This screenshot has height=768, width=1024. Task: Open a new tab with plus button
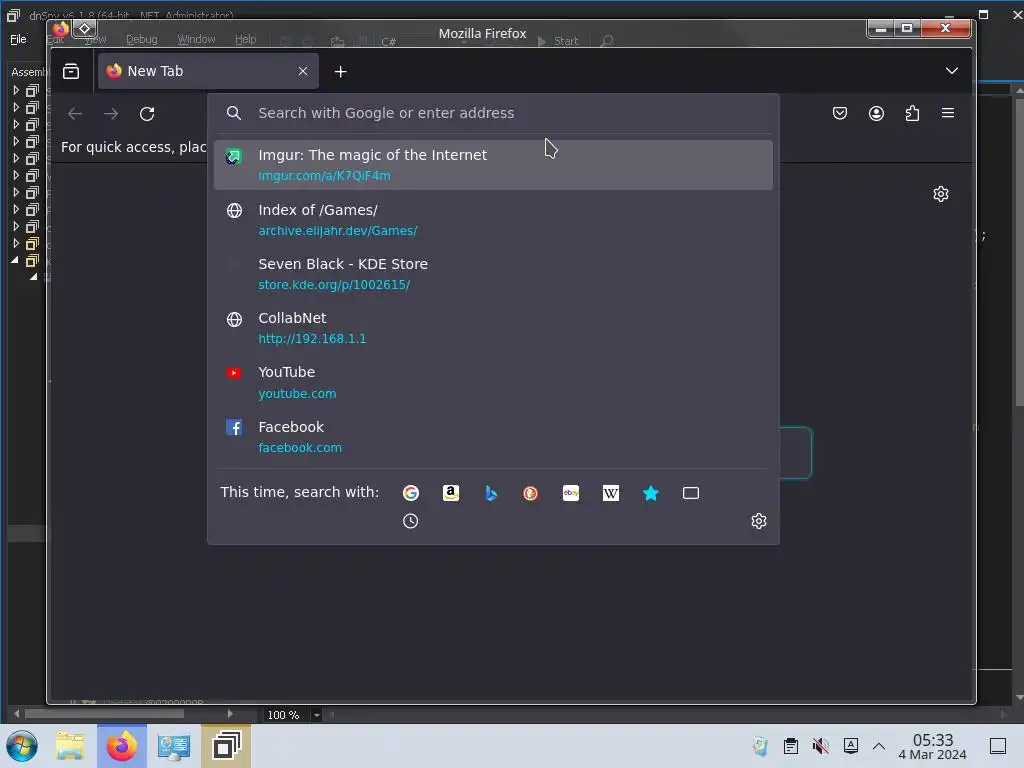point(340,72)
